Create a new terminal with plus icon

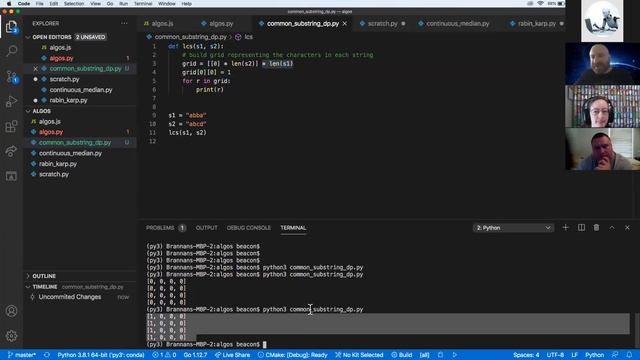[565, 227]
